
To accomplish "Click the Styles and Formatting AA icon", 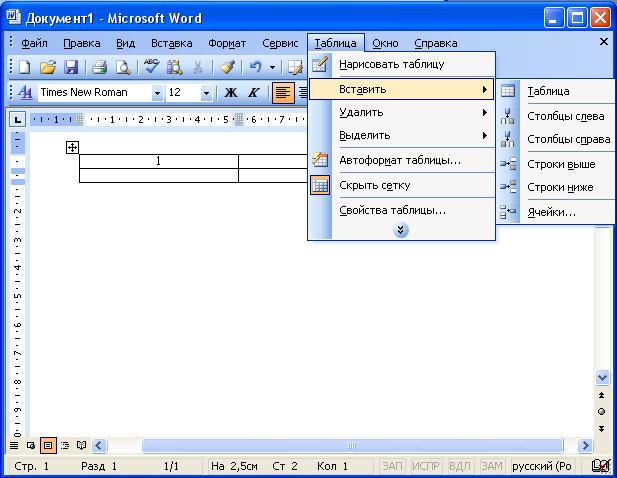I will click(25, 92).
